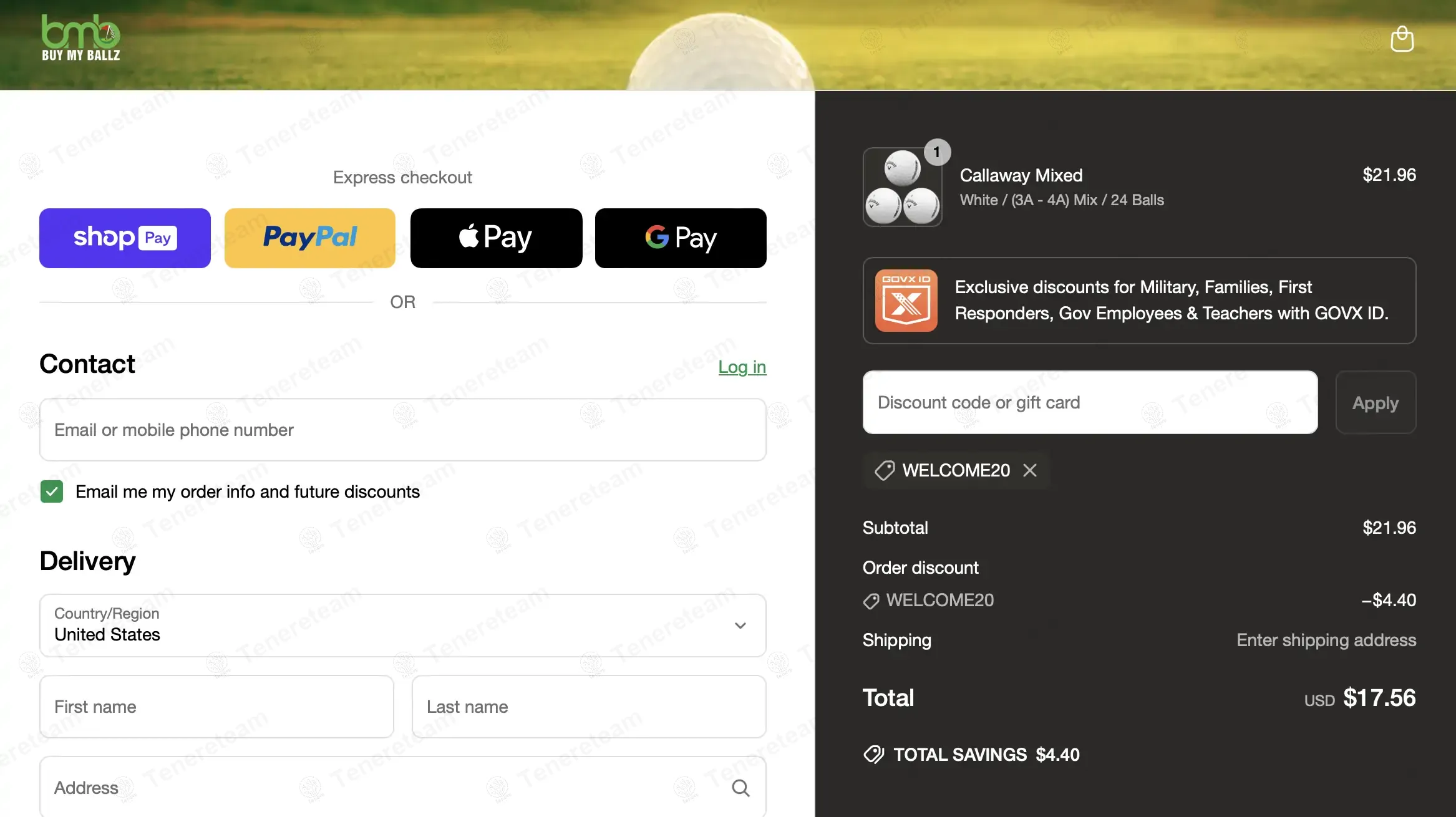Click the TOTAL SAVINGS tag icon
The height and width of the screenshot is (817, 1456).
(873, 755)
